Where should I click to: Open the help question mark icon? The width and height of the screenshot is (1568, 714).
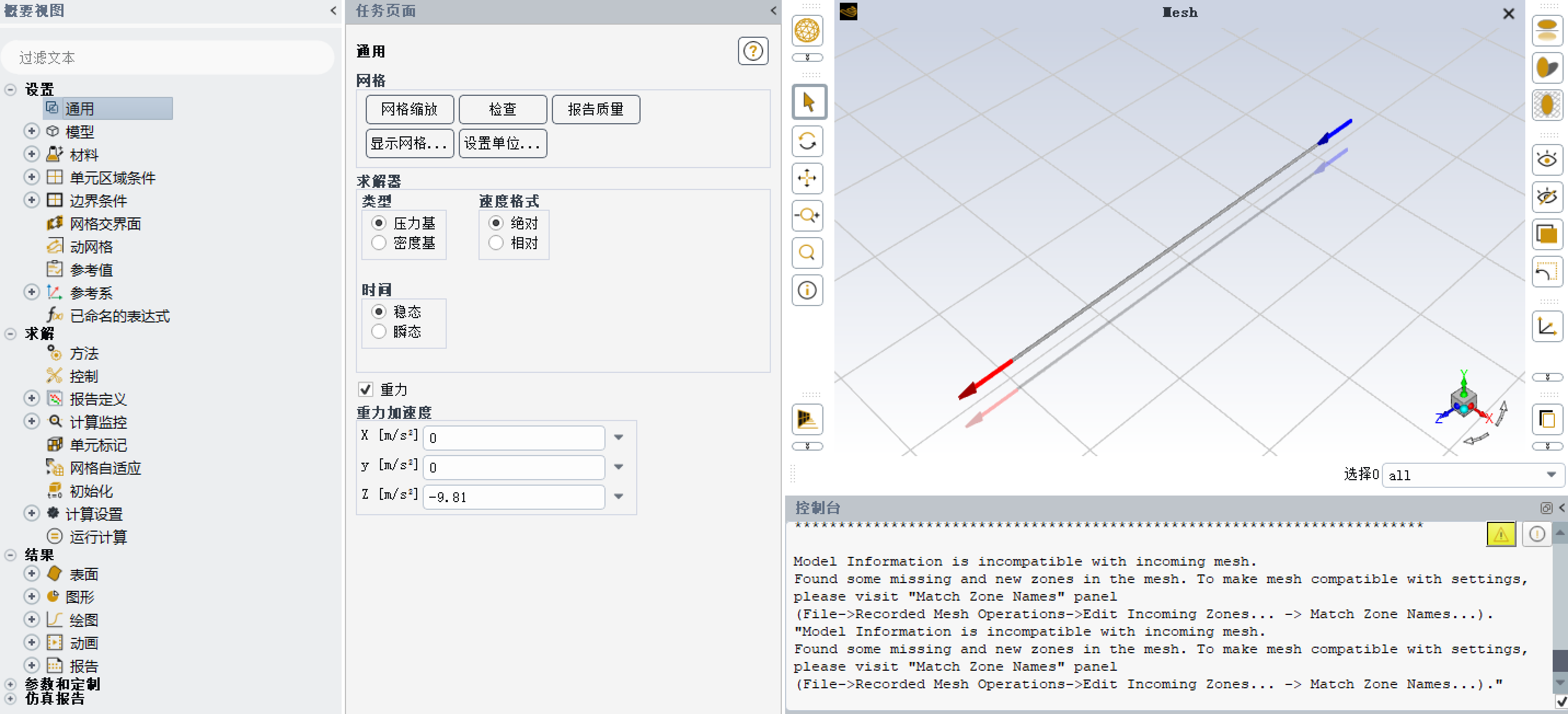(753, 51)
